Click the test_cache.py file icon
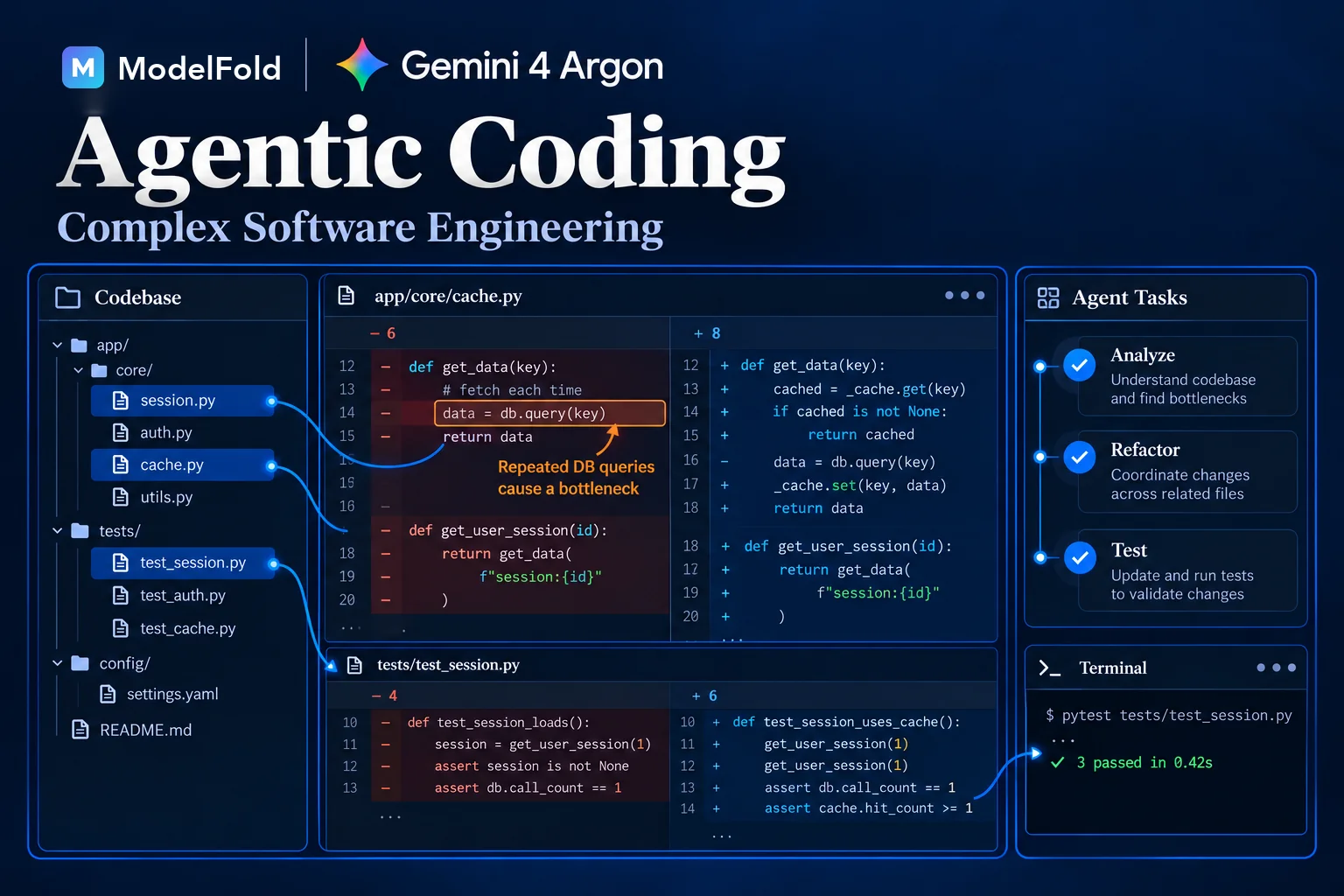The image size is (1344, 896). coord(121,628)
